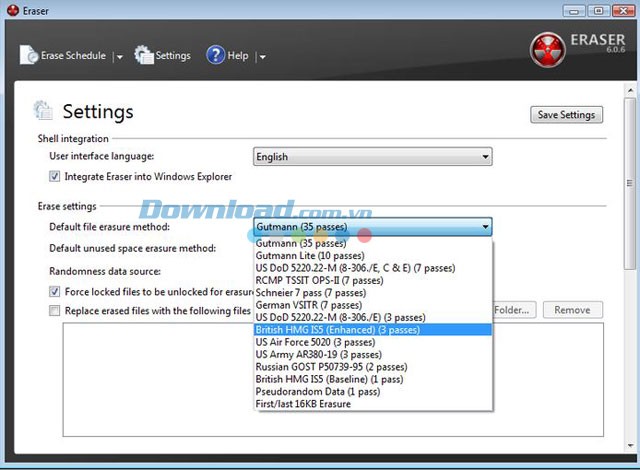Click the Settings page header icon

[43, 111]
